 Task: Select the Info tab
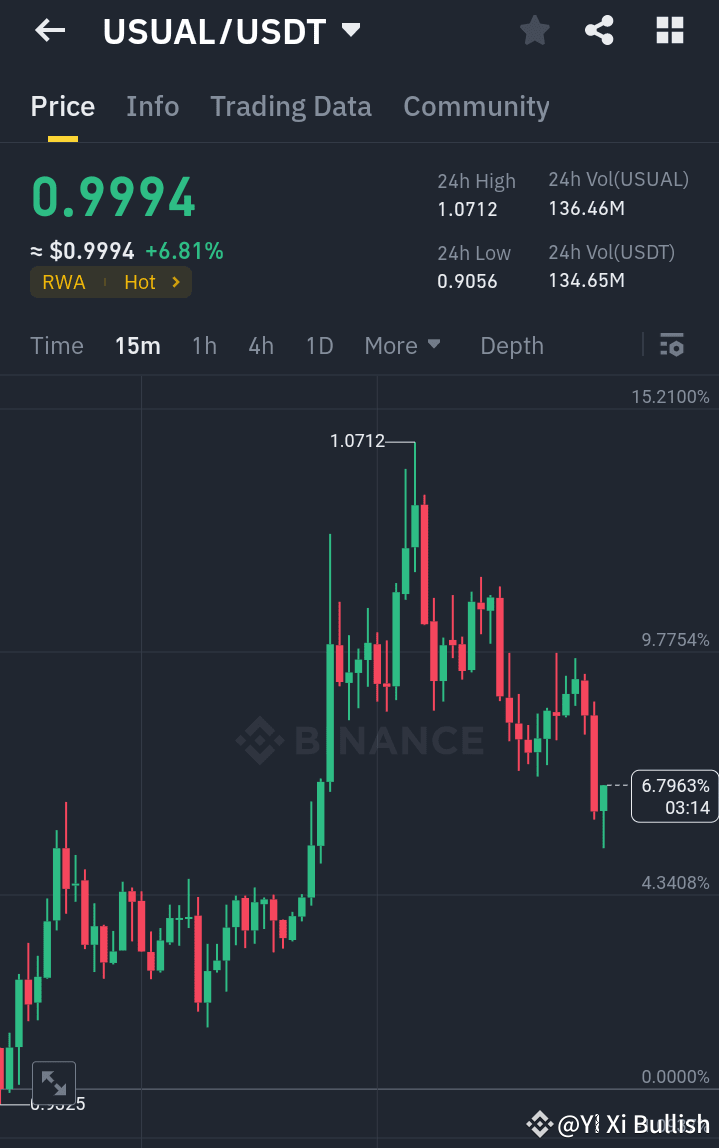coord(152,106)
